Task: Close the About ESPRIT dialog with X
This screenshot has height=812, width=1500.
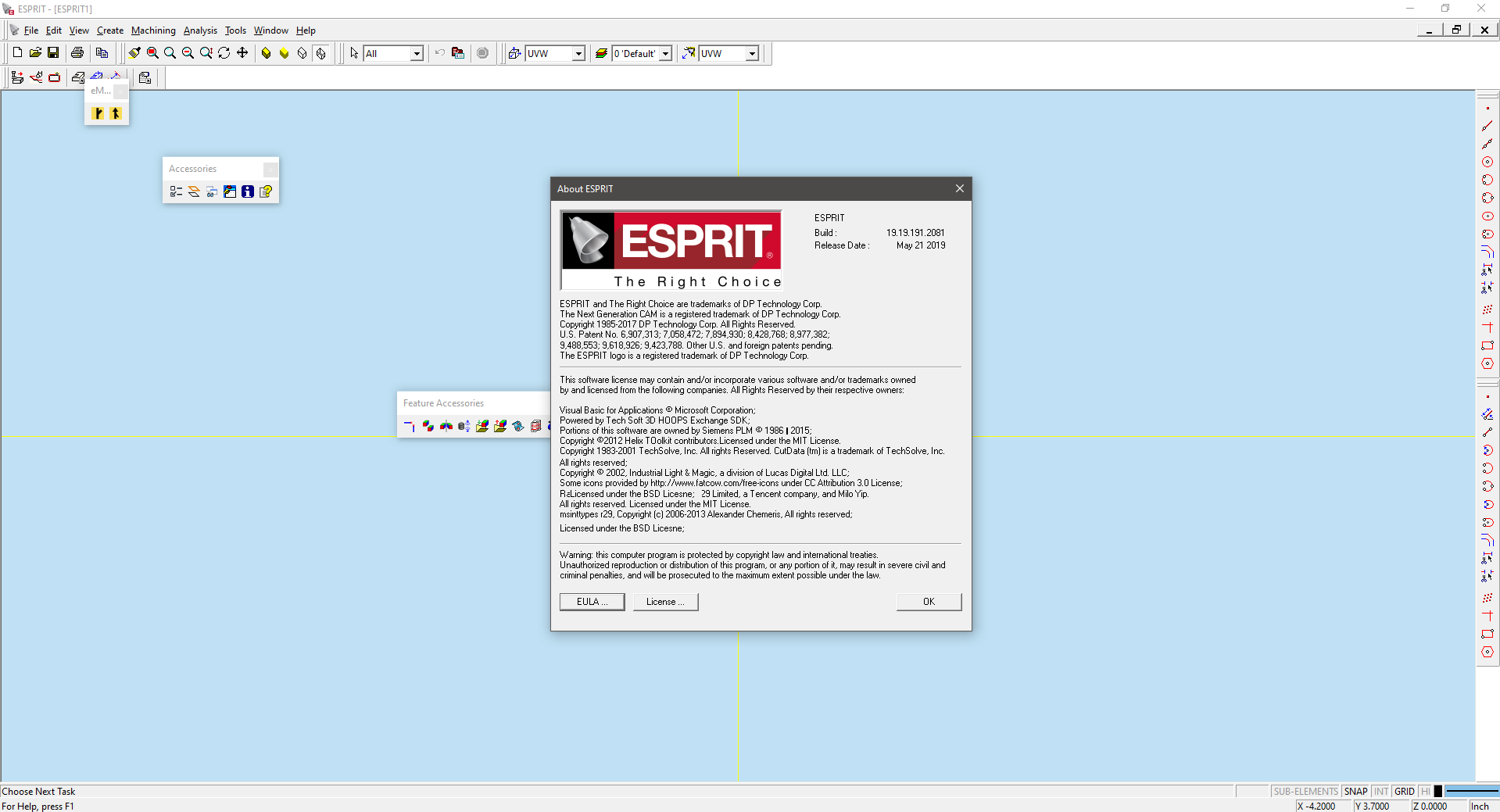Action: [x=960, y=188]
